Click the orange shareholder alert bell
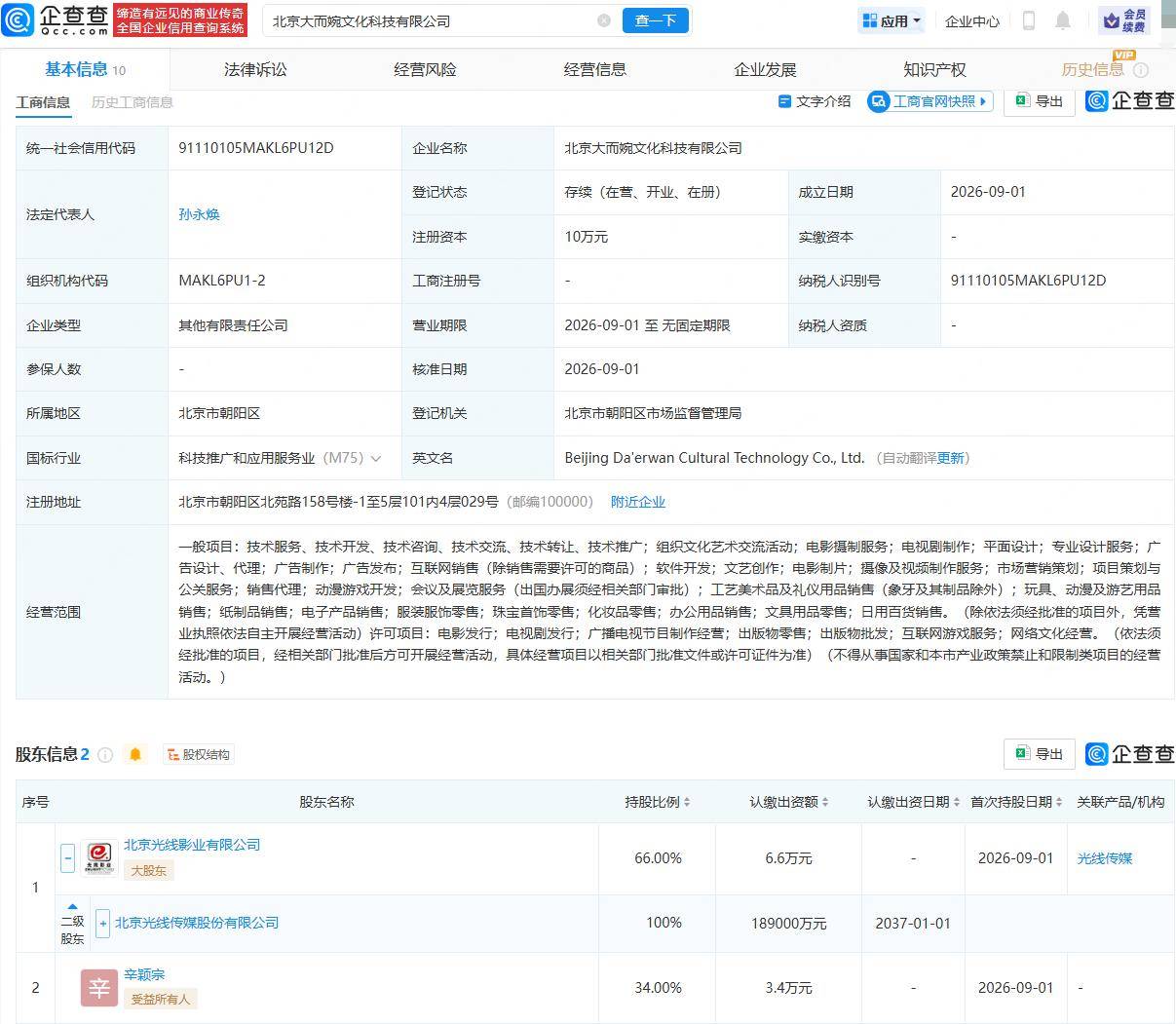 click(x=134, y=754)
